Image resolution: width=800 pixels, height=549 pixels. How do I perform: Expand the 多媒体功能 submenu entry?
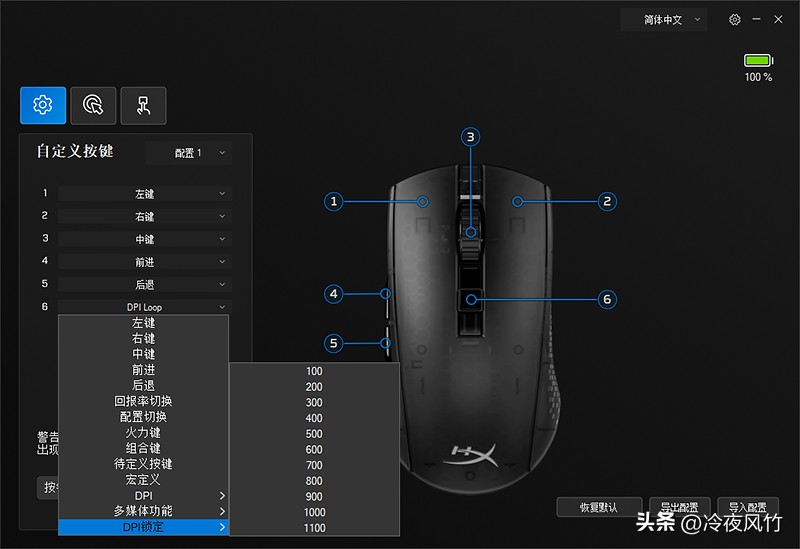coord(143,511)
